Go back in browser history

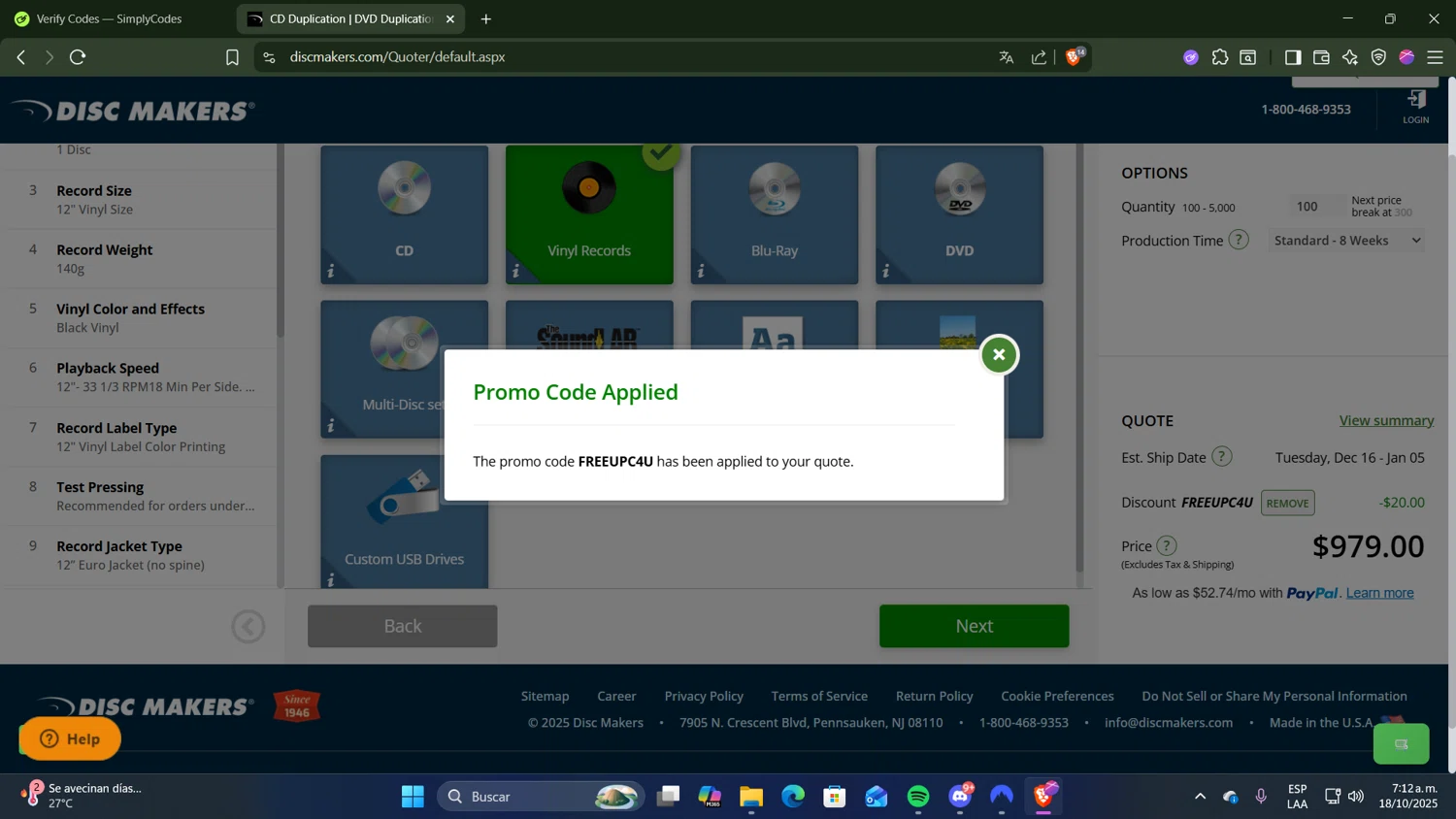click(x=21, y=57)
